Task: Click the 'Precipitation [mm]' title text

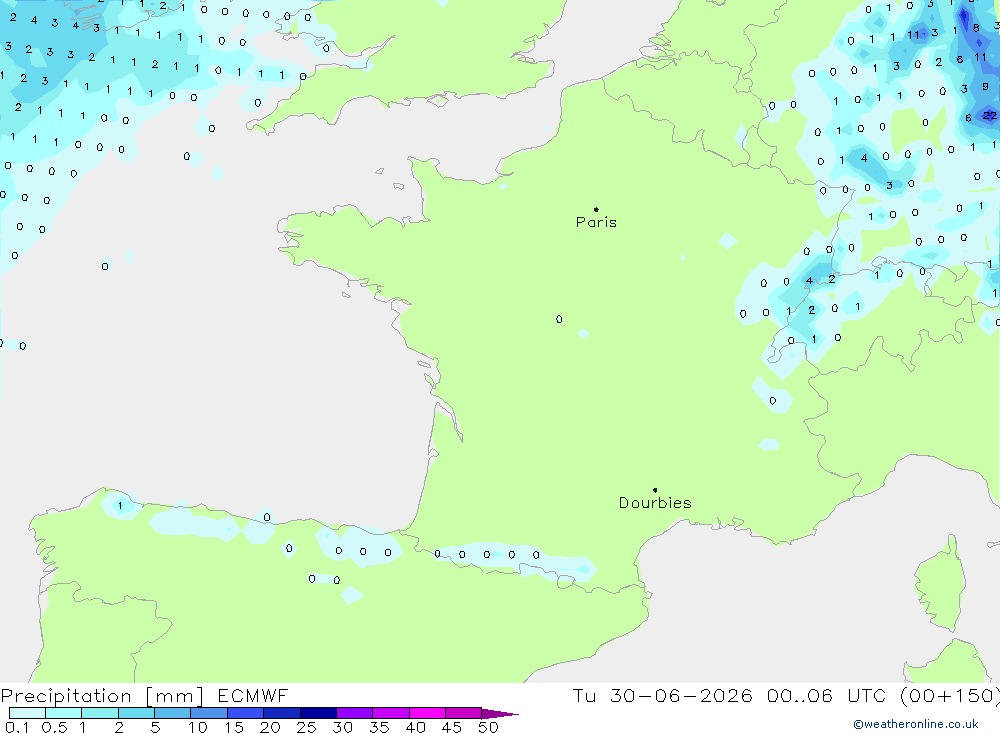Action: pyautogui.click(x=102, y=696)
